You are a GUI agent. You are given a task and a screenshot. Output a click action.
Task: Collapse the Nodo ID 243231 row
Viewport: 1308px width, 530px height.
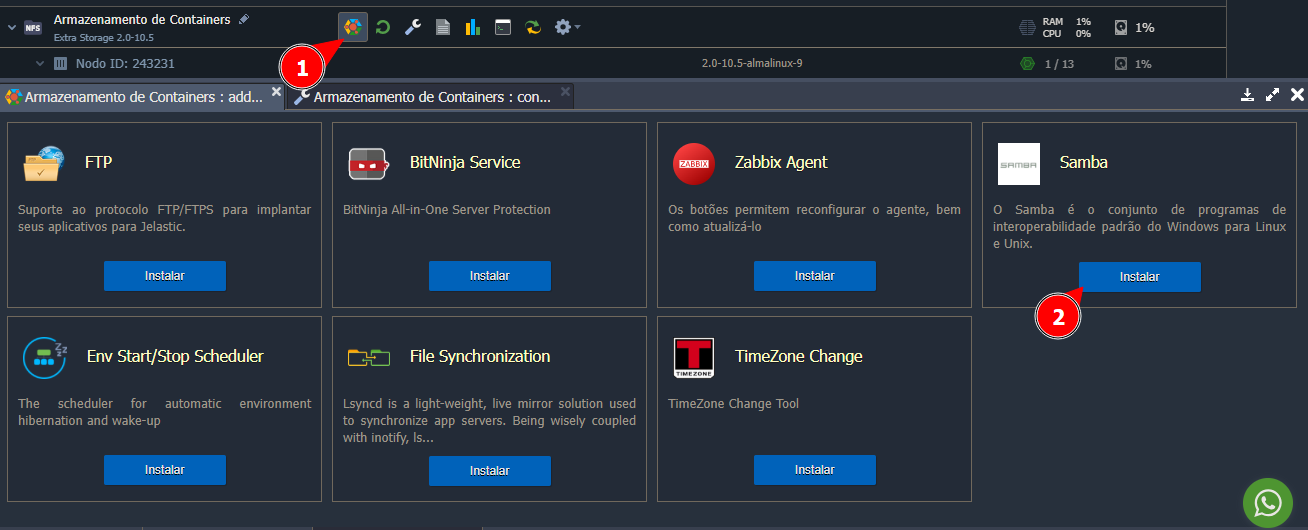click(40, 64)
